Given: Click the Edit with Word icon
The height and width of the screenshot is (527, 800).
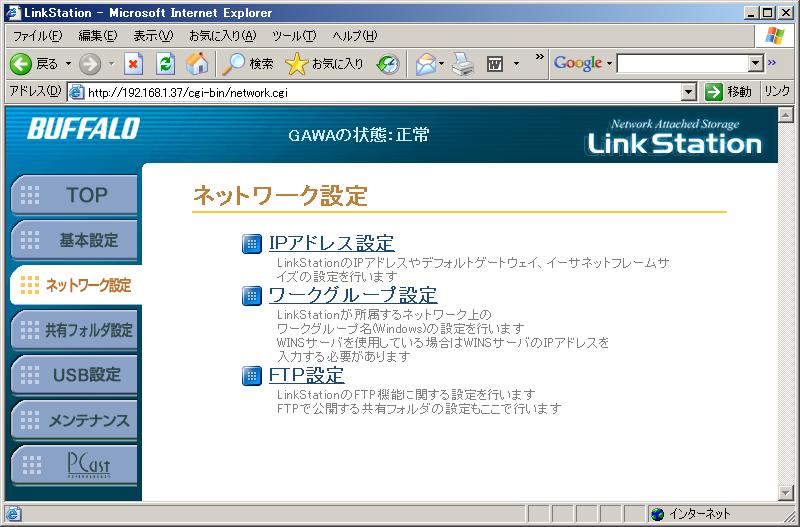Looking at the screenshot, I should [495, 64].
